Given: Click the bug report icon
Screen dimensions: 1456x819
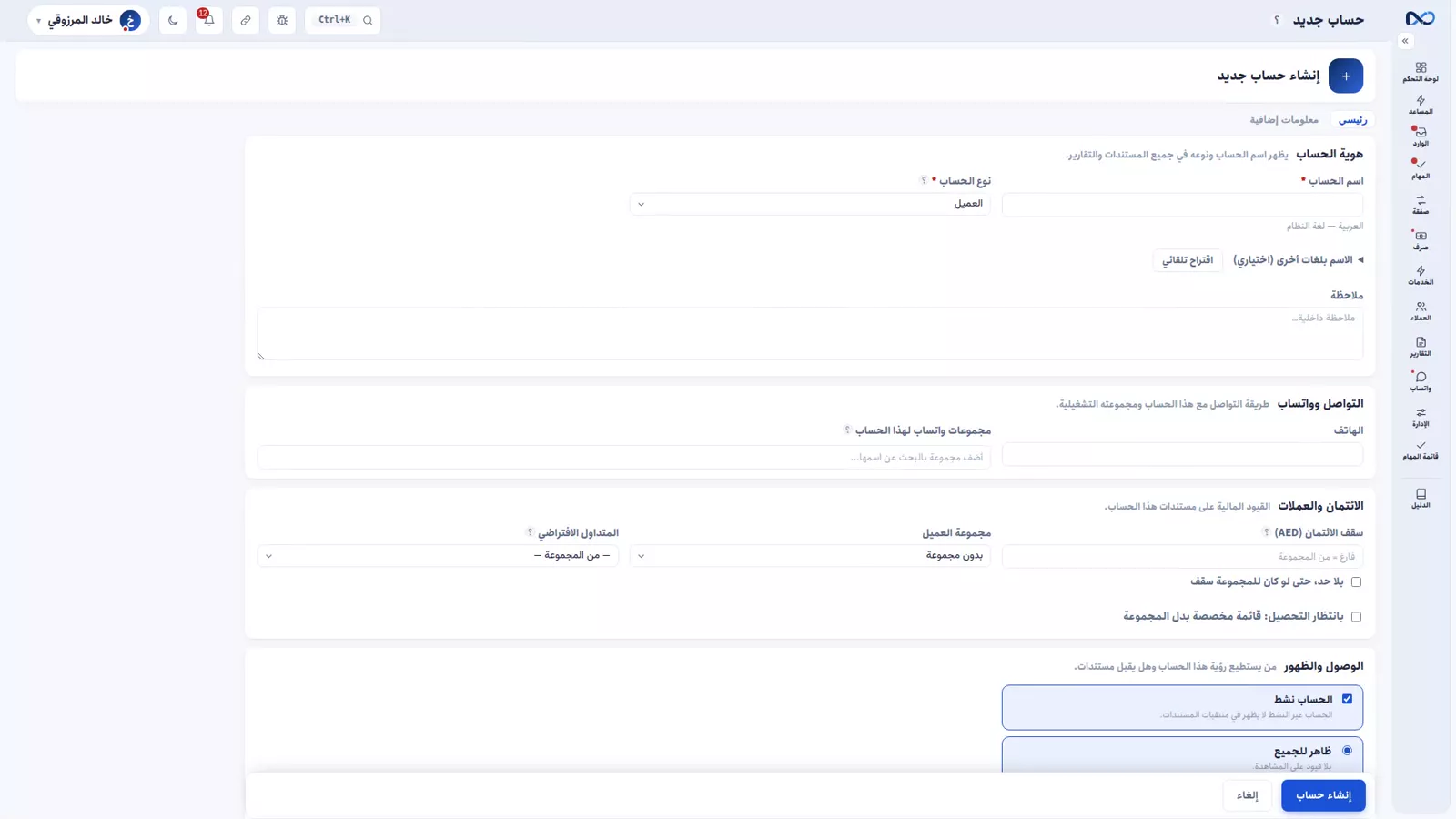Looking at the screenshot, I should click(282, 20).
